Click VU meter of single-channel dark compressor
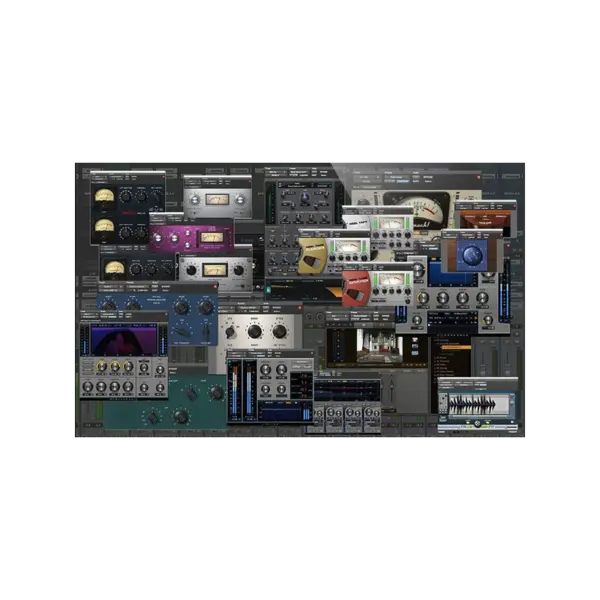Viewport: 600px width, 600px height. point(115,268)
